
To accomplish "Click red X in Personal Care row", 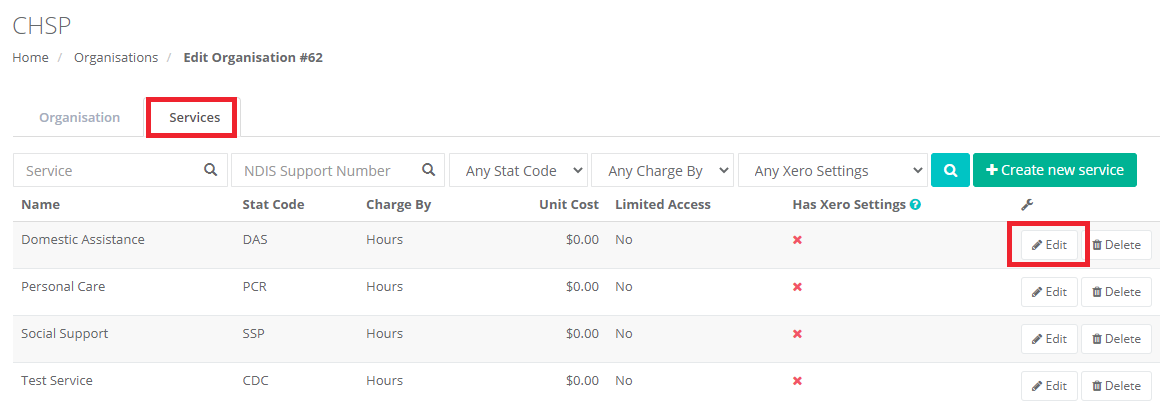I will pos(797,287).
